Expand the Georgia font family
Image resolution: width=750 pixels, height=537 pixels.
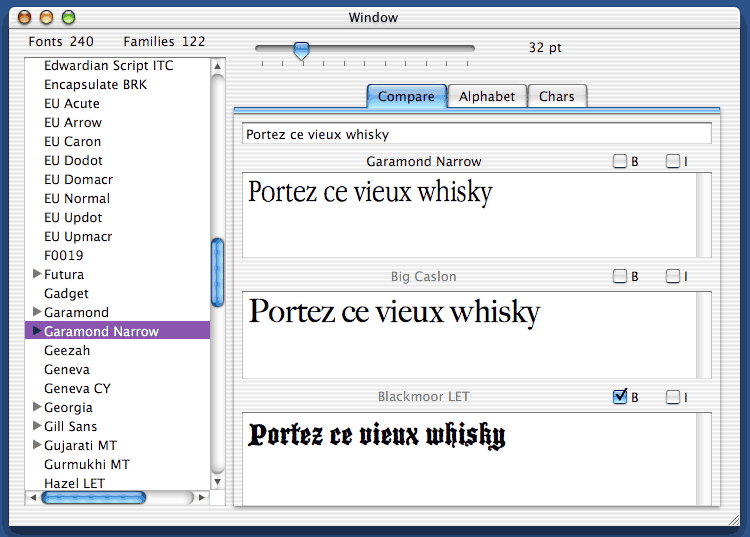37,406
